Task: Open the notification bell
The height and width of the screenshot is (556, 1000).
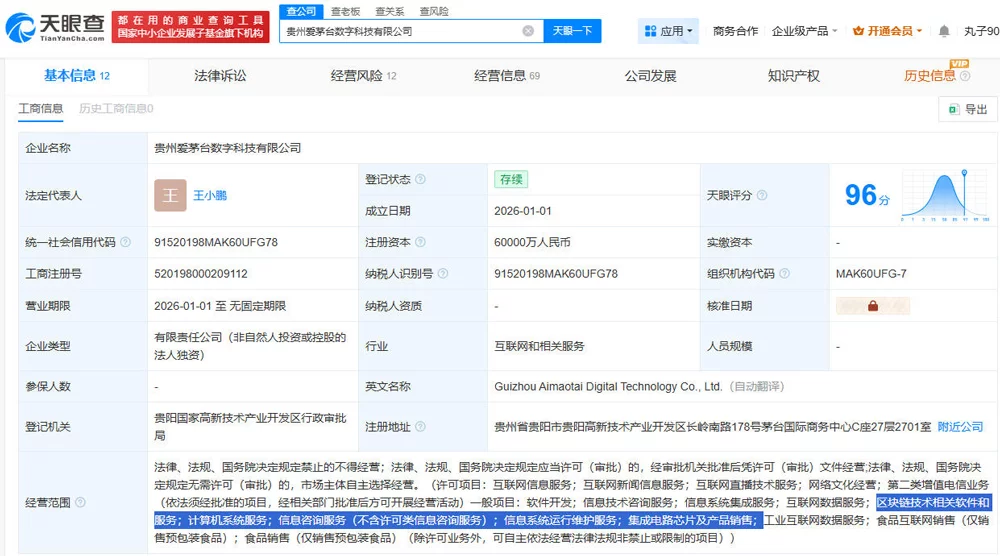Action: click(x=944, y=31)
